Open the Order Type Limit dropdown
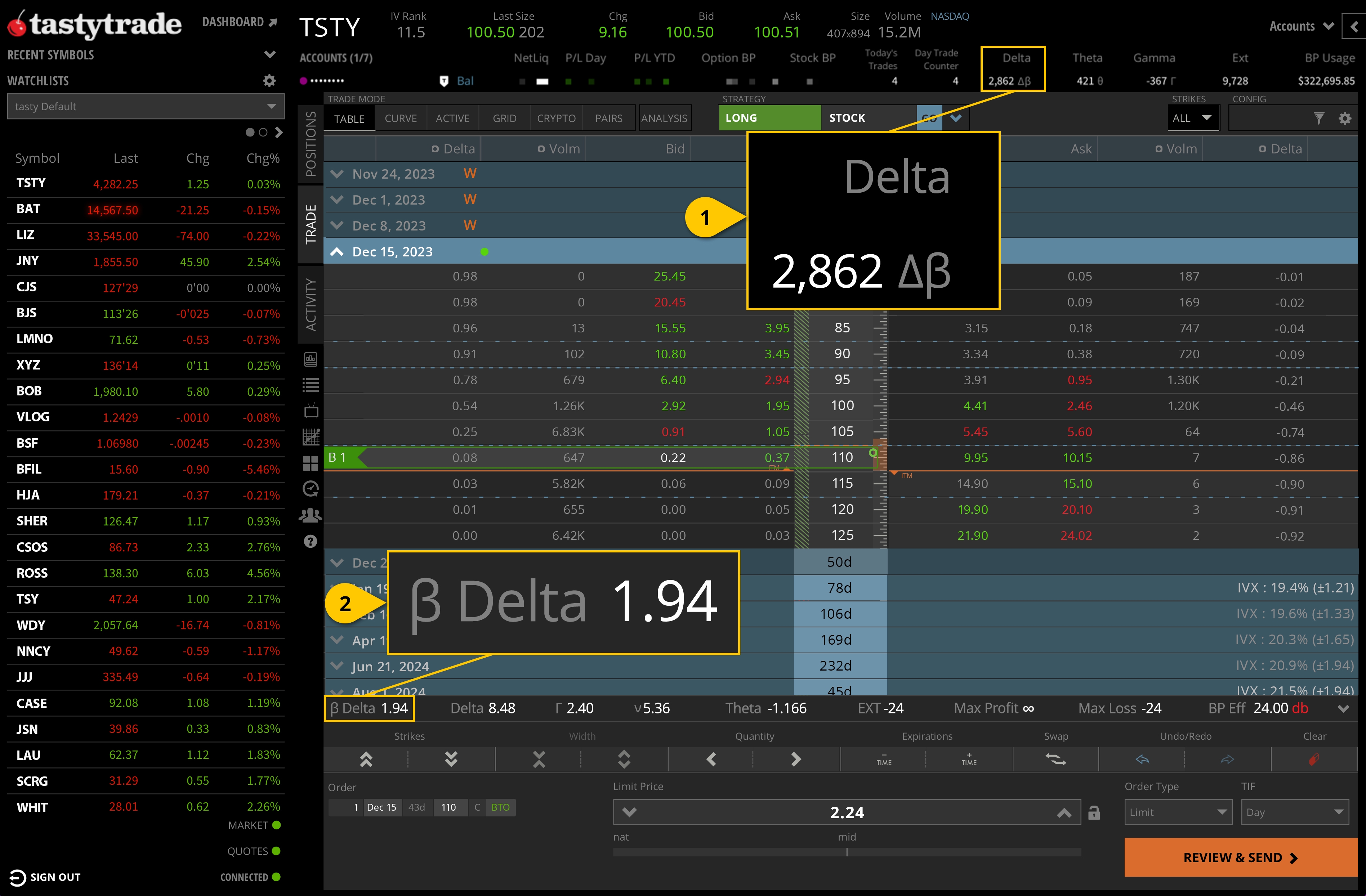This screenshot has width=1366, height=896. click(1178, 812)
